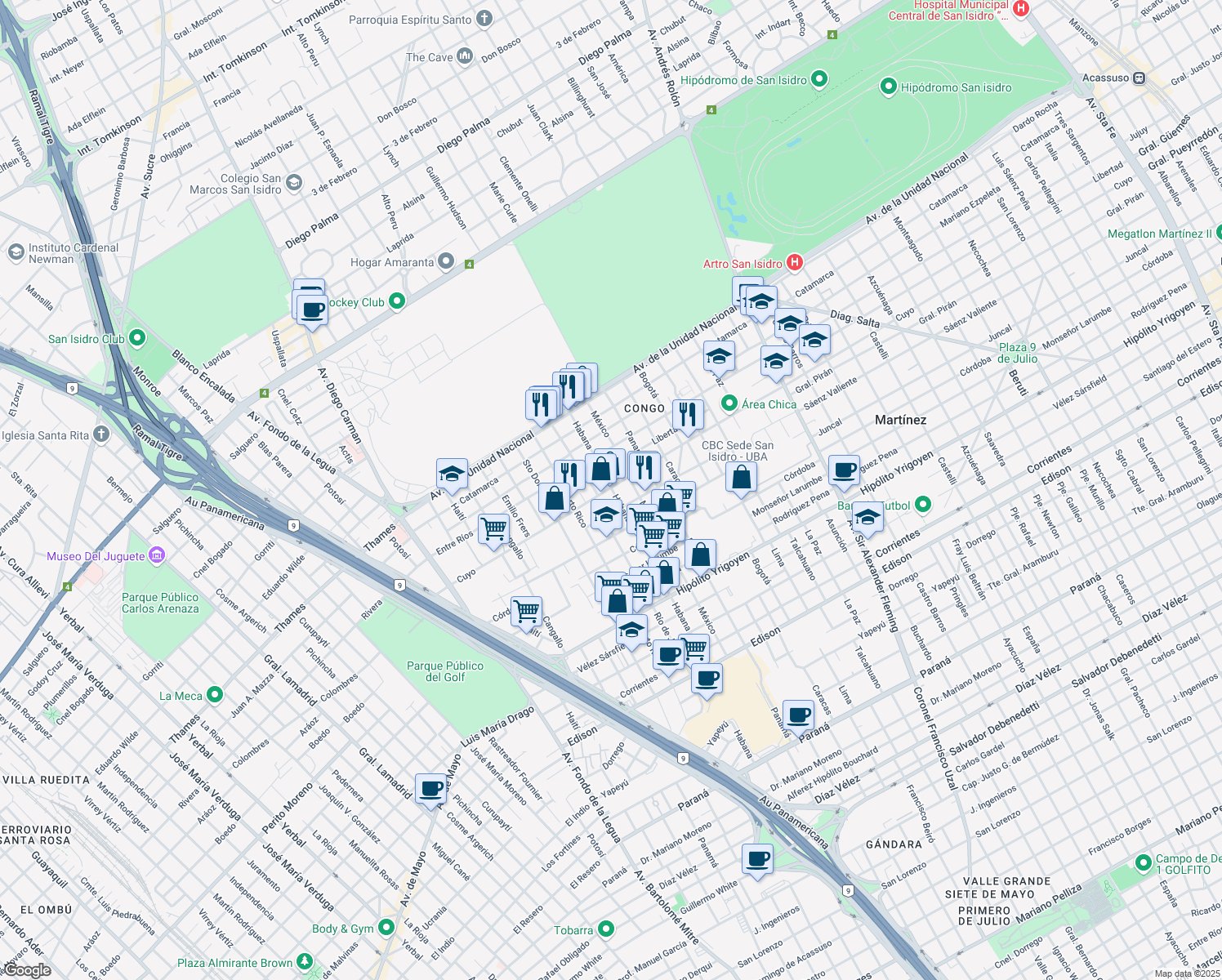Screen dimensions: 1222x980
Task: Click the Google logo
Action: coord(27,970)
